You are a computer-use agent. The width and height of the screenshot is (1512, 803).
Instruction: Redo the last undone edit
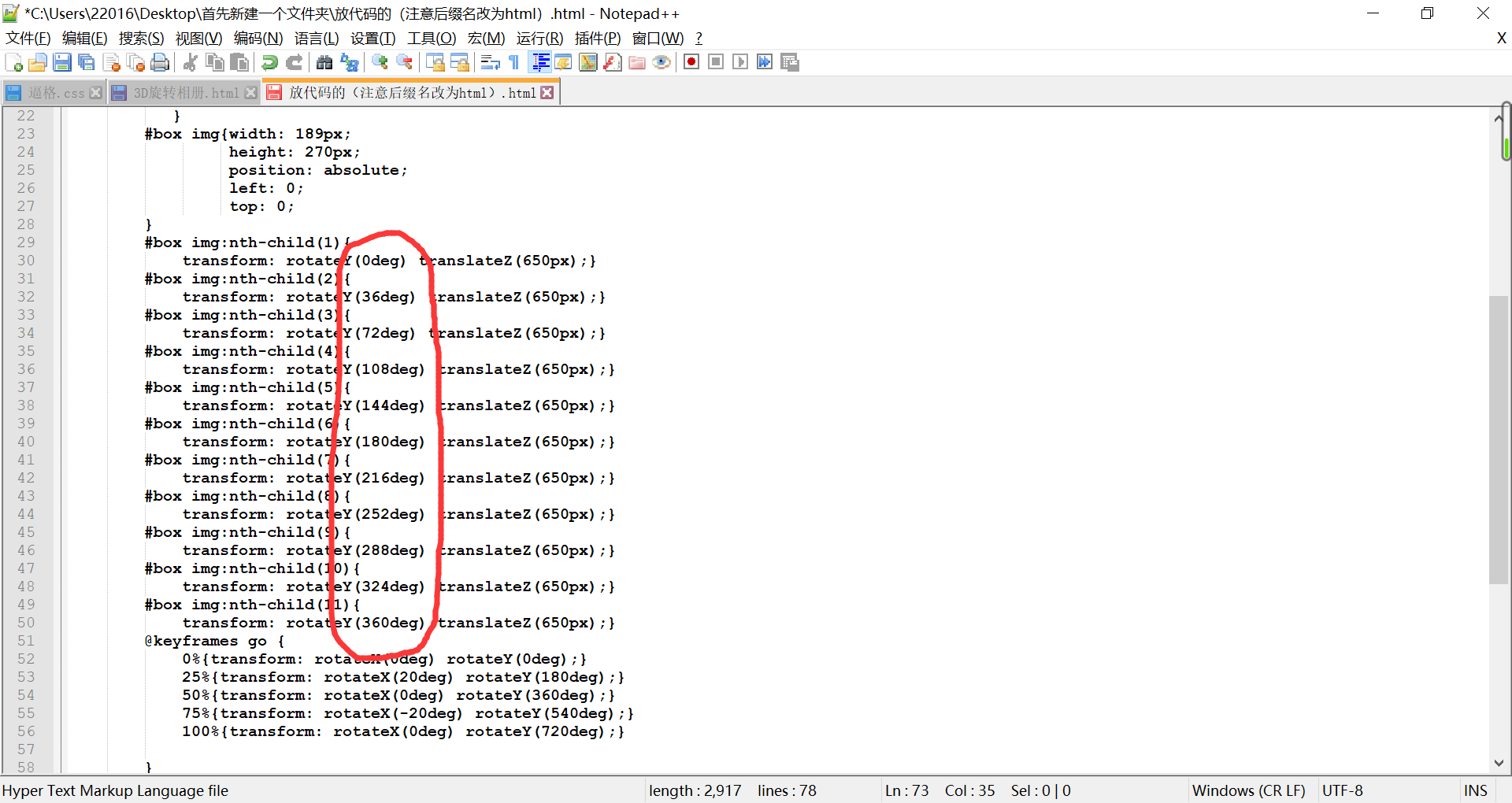pyautogui.click(x=294, y=62)
